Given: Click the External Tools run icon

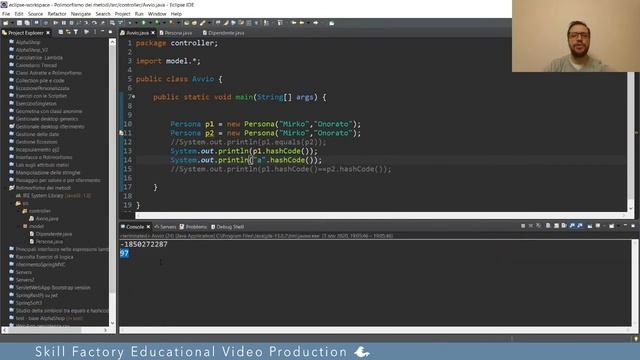Looking at the screenshot, I should point(171,23).
